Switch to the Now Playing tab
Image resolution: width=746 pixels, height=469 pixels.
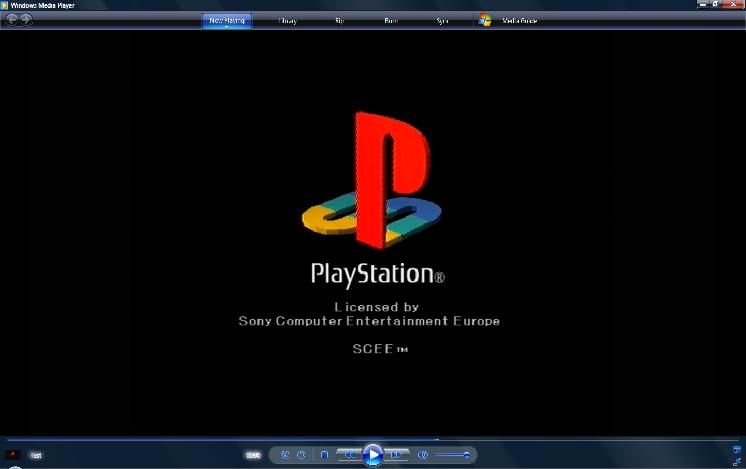[227, 20]
